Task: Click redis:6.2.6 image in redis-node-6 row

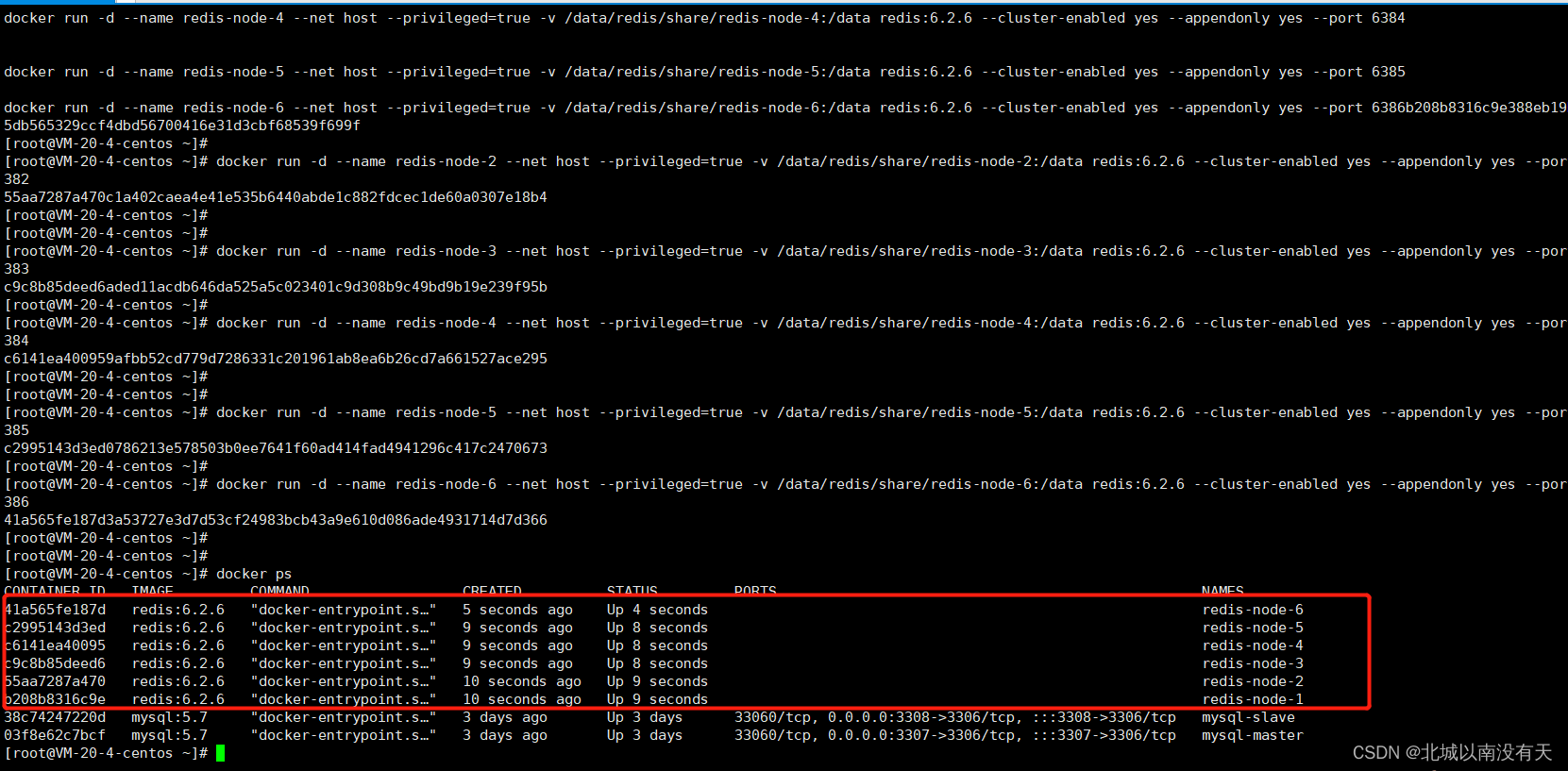Action: (178, 610)
